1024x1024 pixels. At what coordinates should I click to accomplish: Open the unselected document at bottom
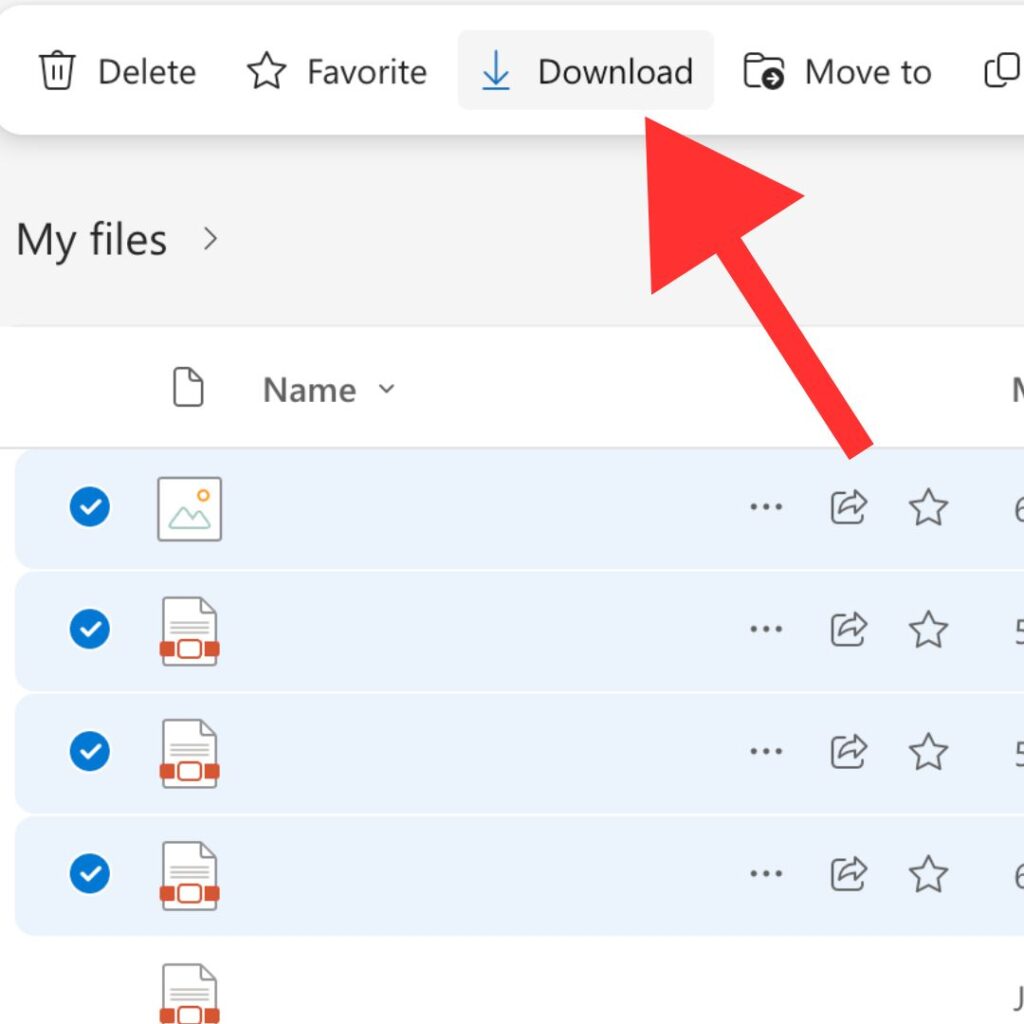(190, 993)
